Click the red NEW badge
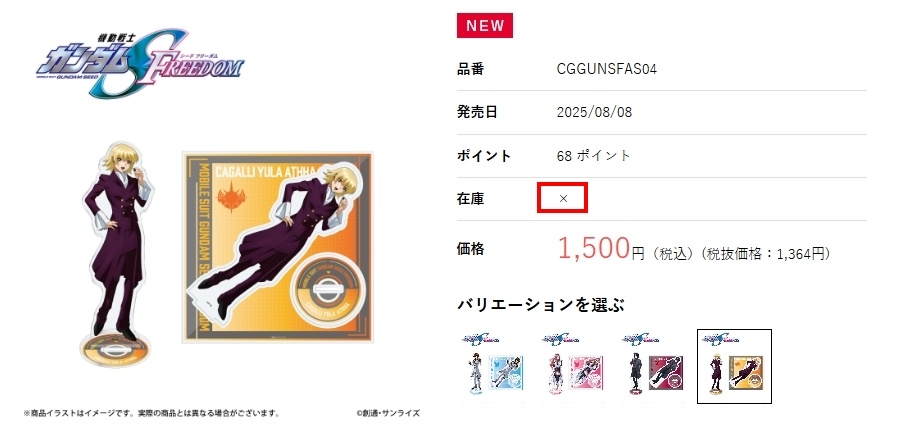The height and width of the screenshot is (437, 900). [484, 26]
